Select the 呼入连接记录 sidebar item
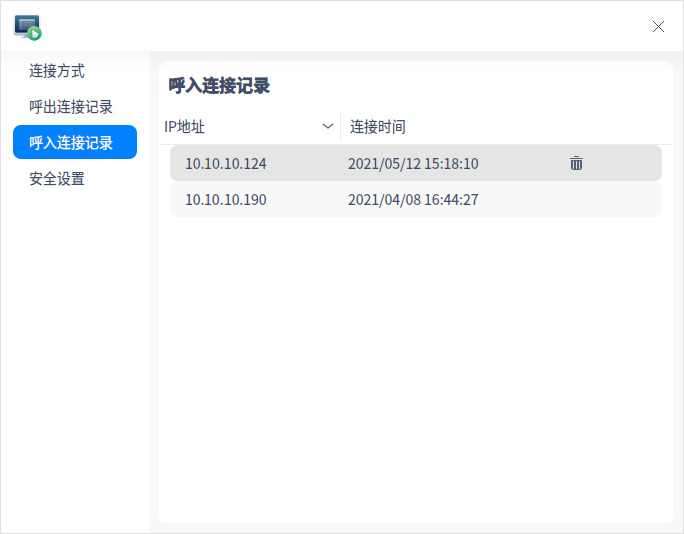 pyautogui.click(x=75, y=142)
